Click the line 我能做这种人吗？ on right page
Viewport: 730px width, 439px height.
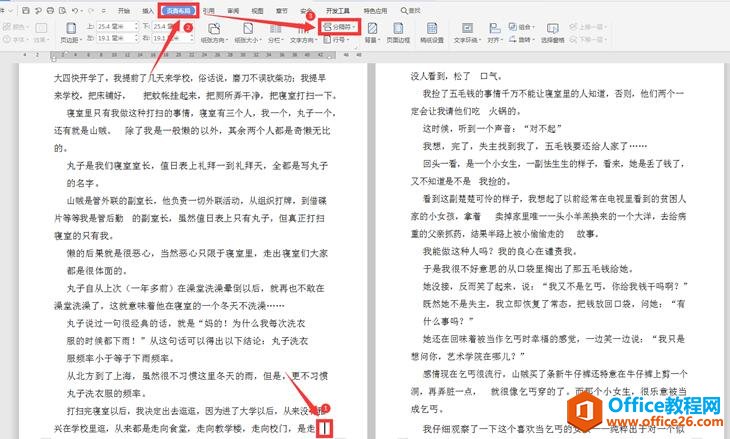pyautogui.click(x=459, y=251)
